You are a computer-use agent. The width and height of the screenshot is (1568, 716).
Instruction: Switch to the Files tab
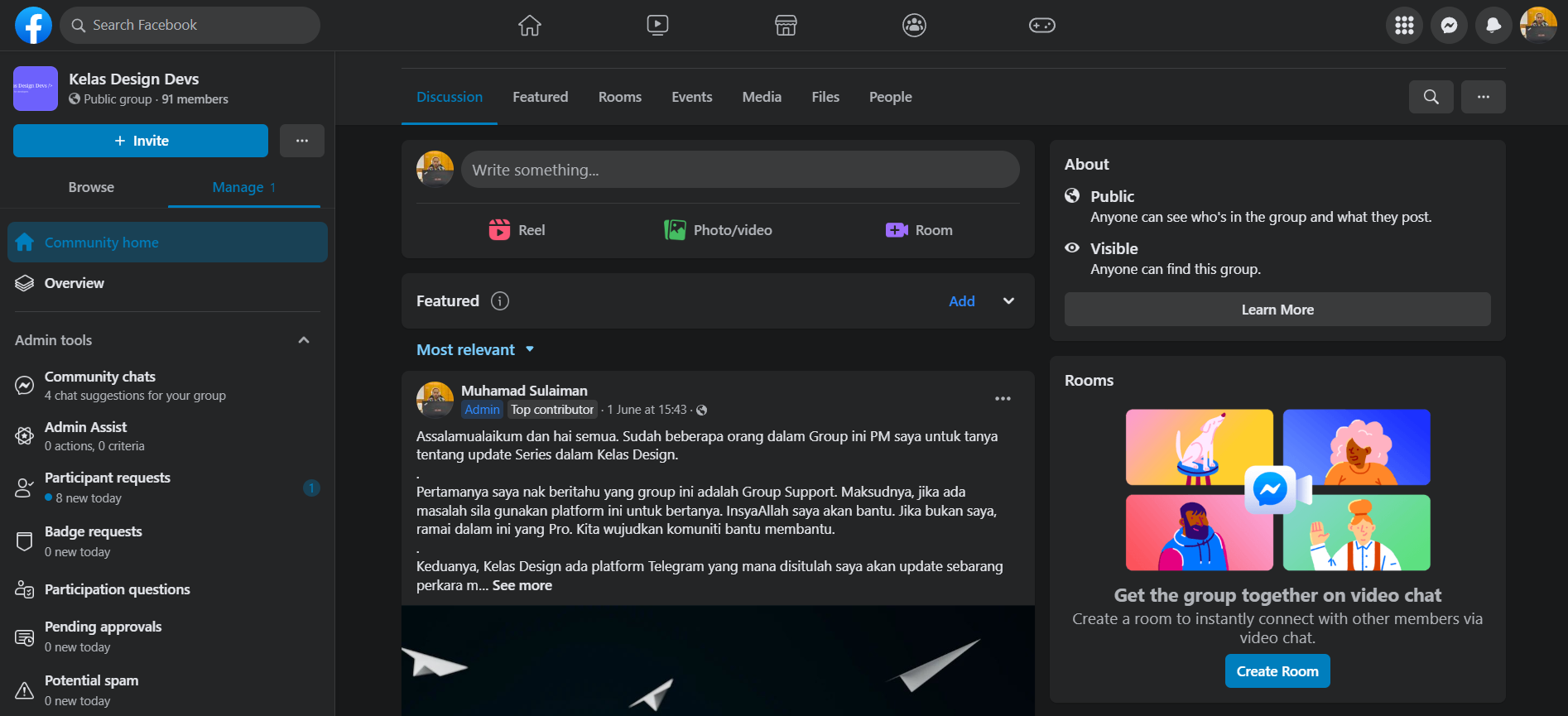(x=825, y=97)
